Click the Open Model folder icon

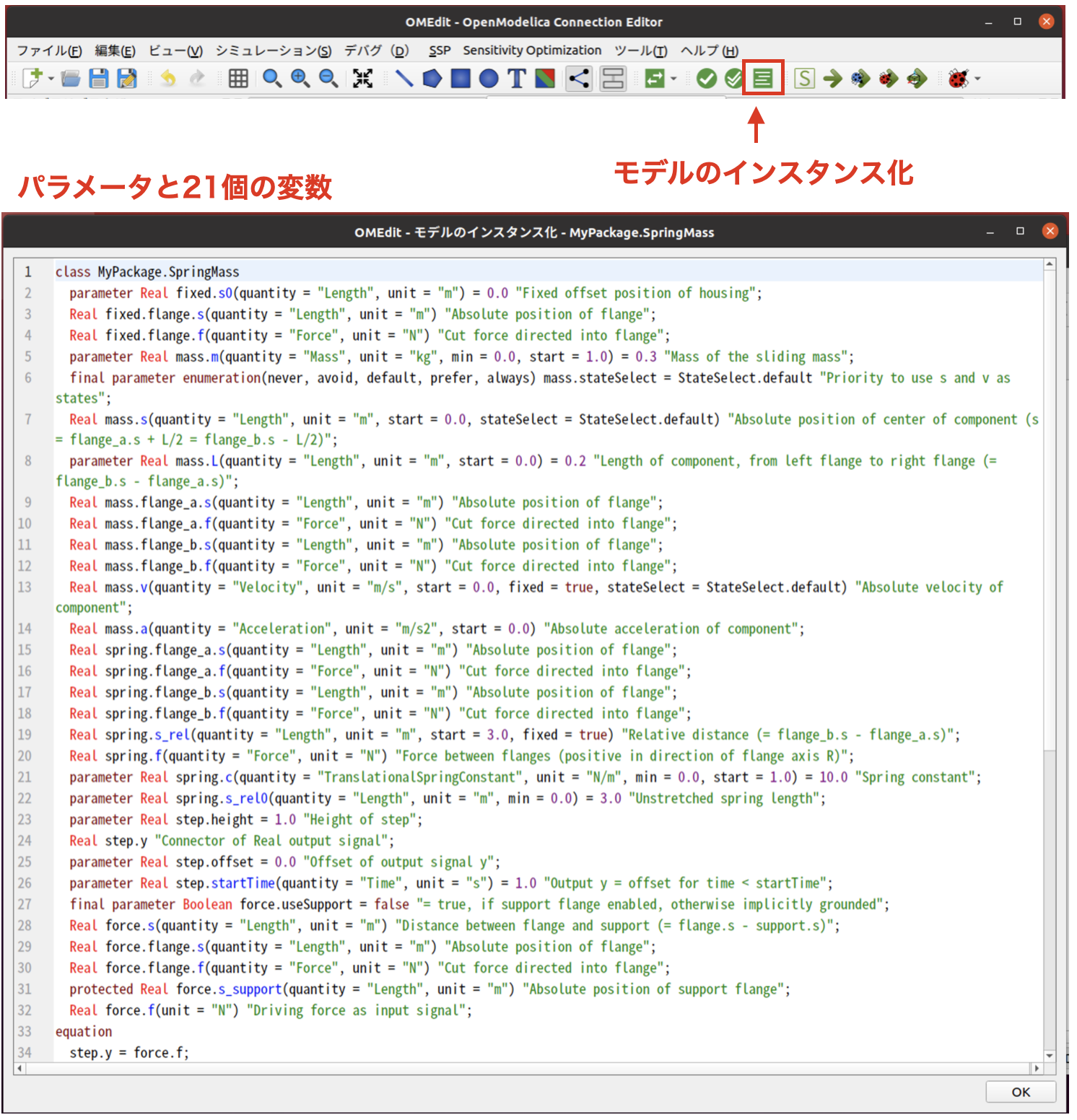71,78
